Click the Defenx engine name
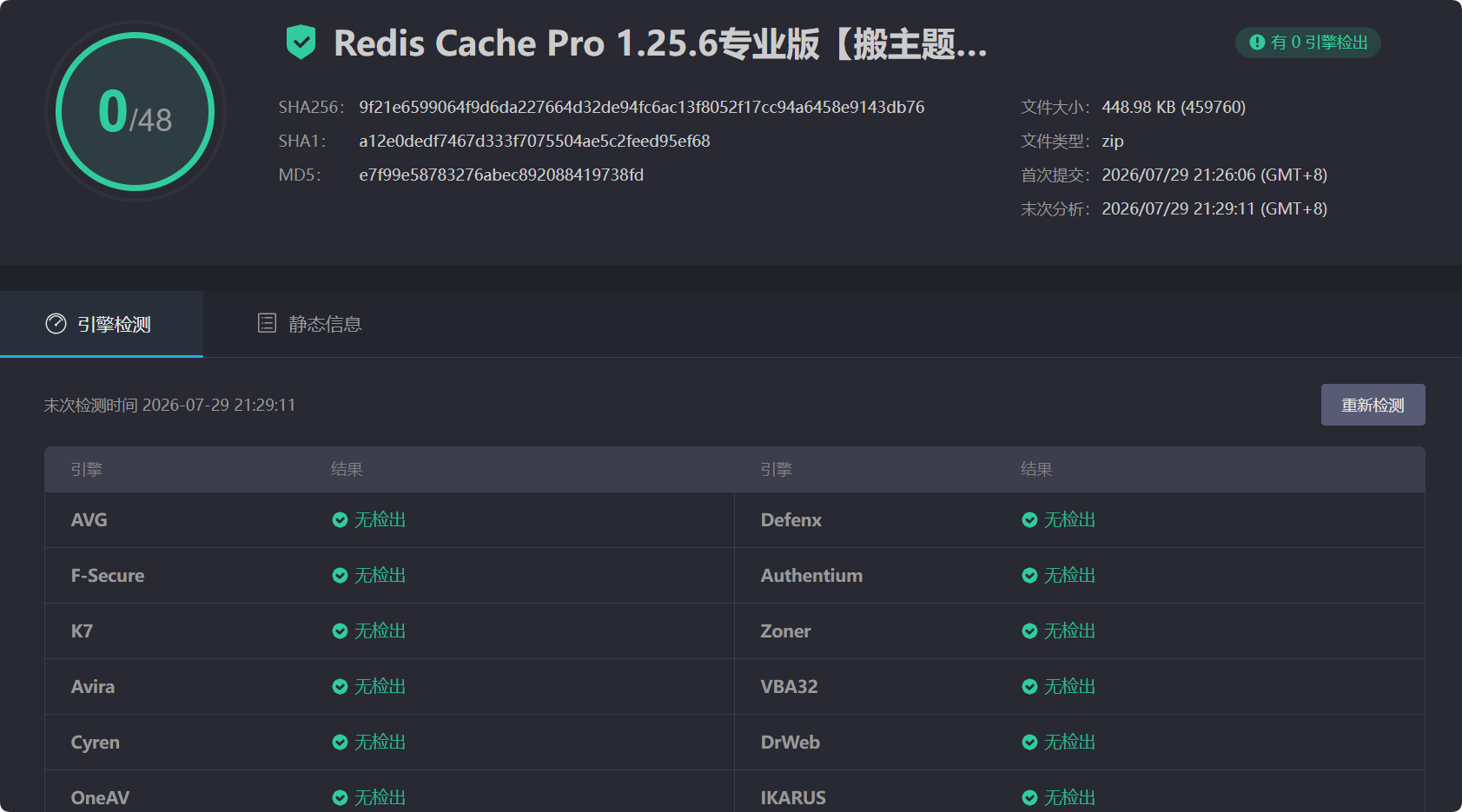The width and height of the screenshot is (1462, 812). coord(791,519)
